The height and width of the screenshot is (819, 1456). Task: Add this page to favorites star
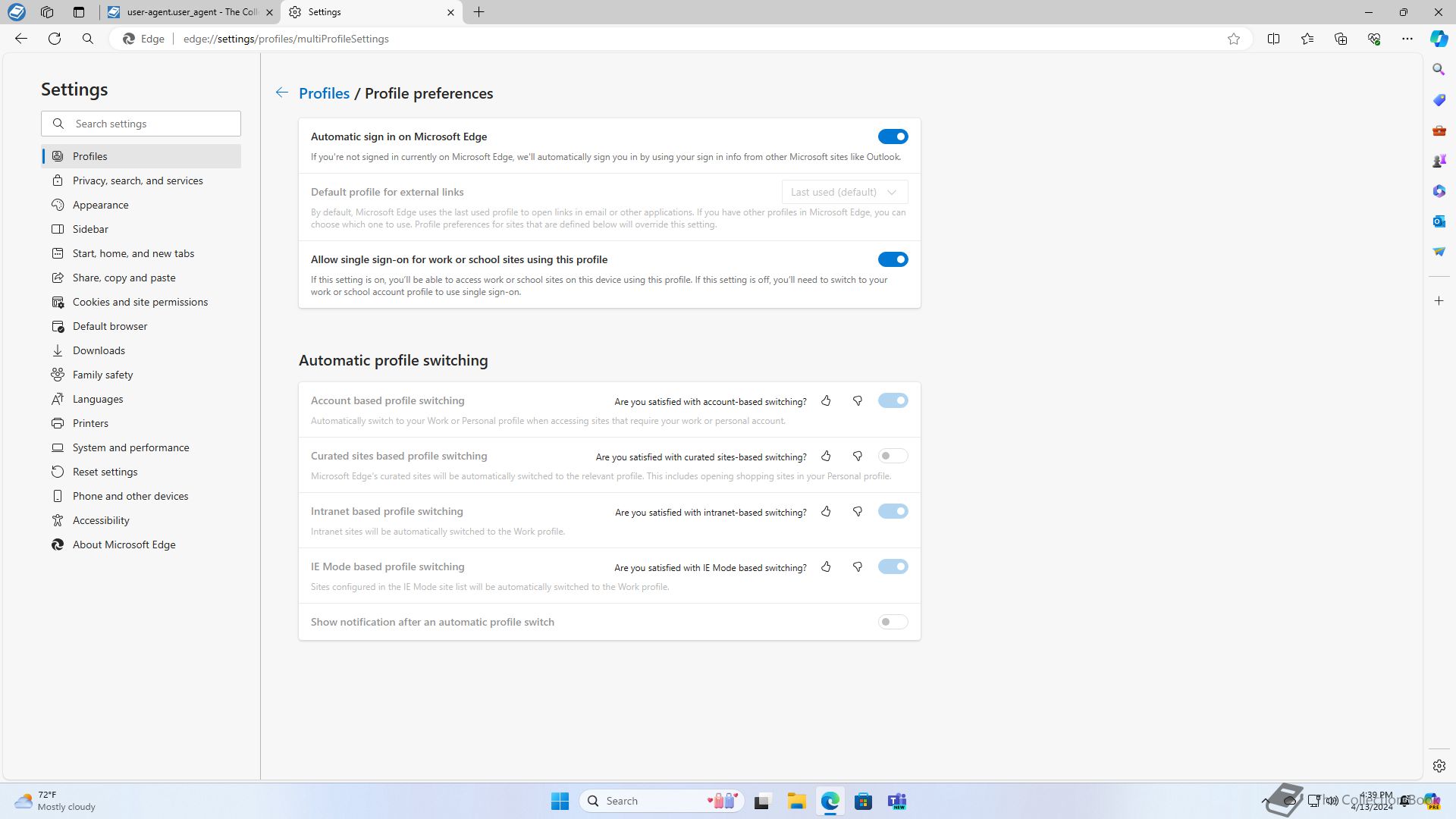(1234, 39)
